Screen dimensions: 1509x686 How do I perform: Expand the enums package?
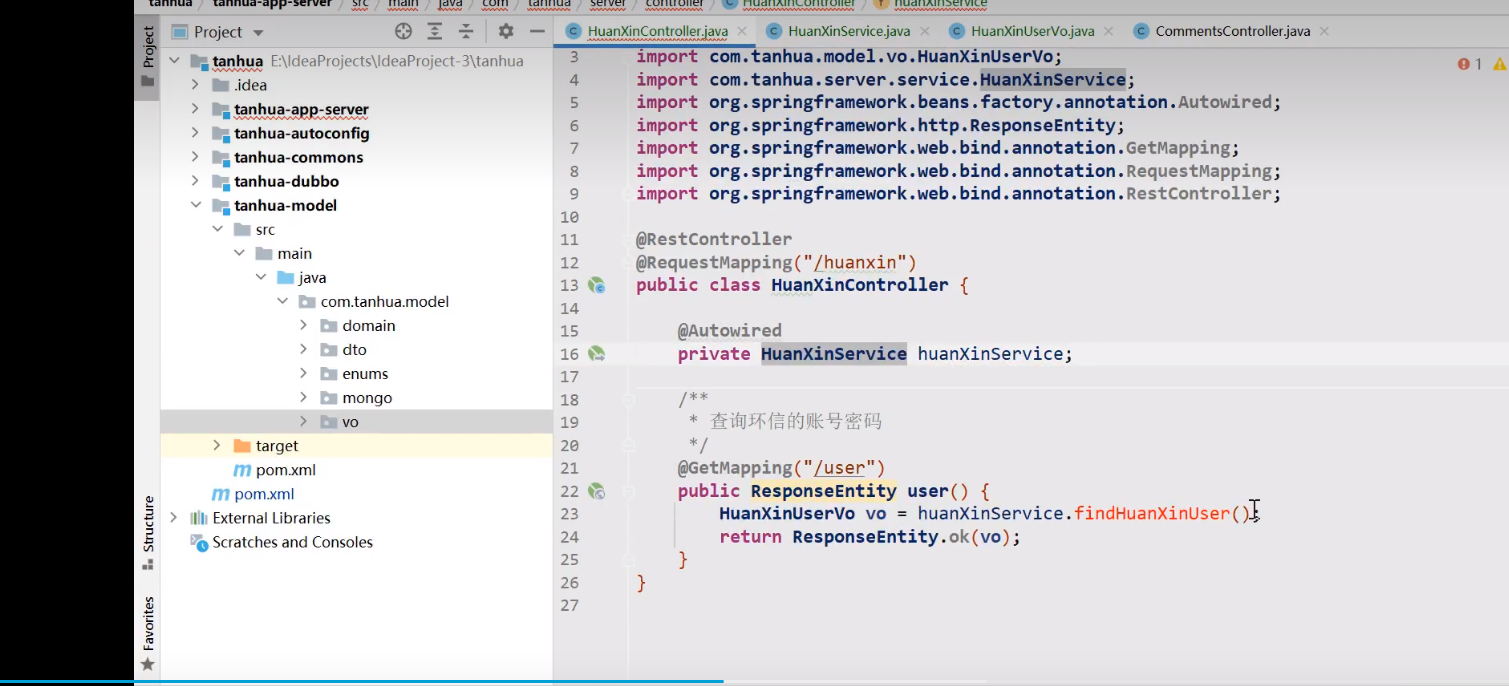pyautogui.click(x=304, y=373)
